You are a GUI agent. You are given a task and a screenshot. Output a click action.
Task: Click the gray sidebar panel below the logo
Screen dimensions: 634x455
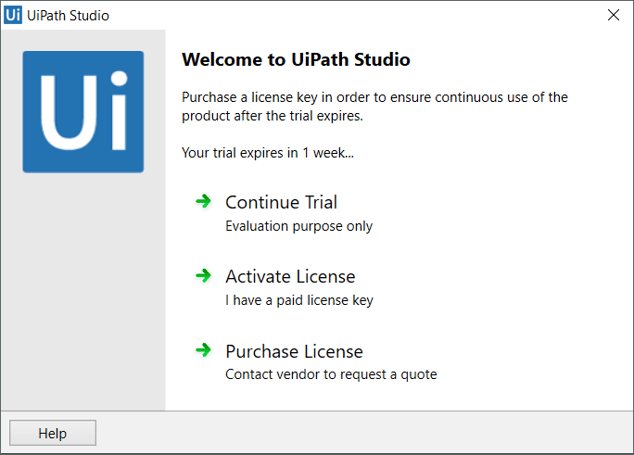(x=83, y=291)
